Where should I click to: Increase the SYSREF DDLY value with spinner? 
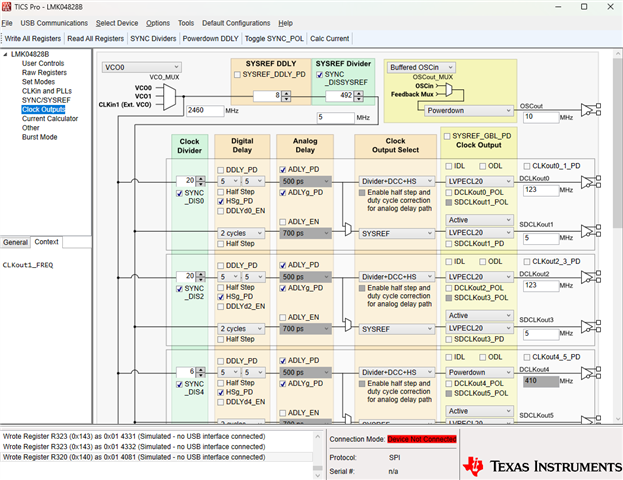click(286, 93)
